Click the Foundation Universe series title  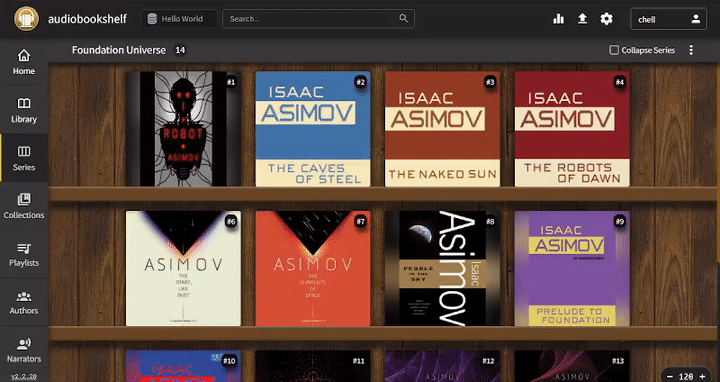(x=118, y=50)
